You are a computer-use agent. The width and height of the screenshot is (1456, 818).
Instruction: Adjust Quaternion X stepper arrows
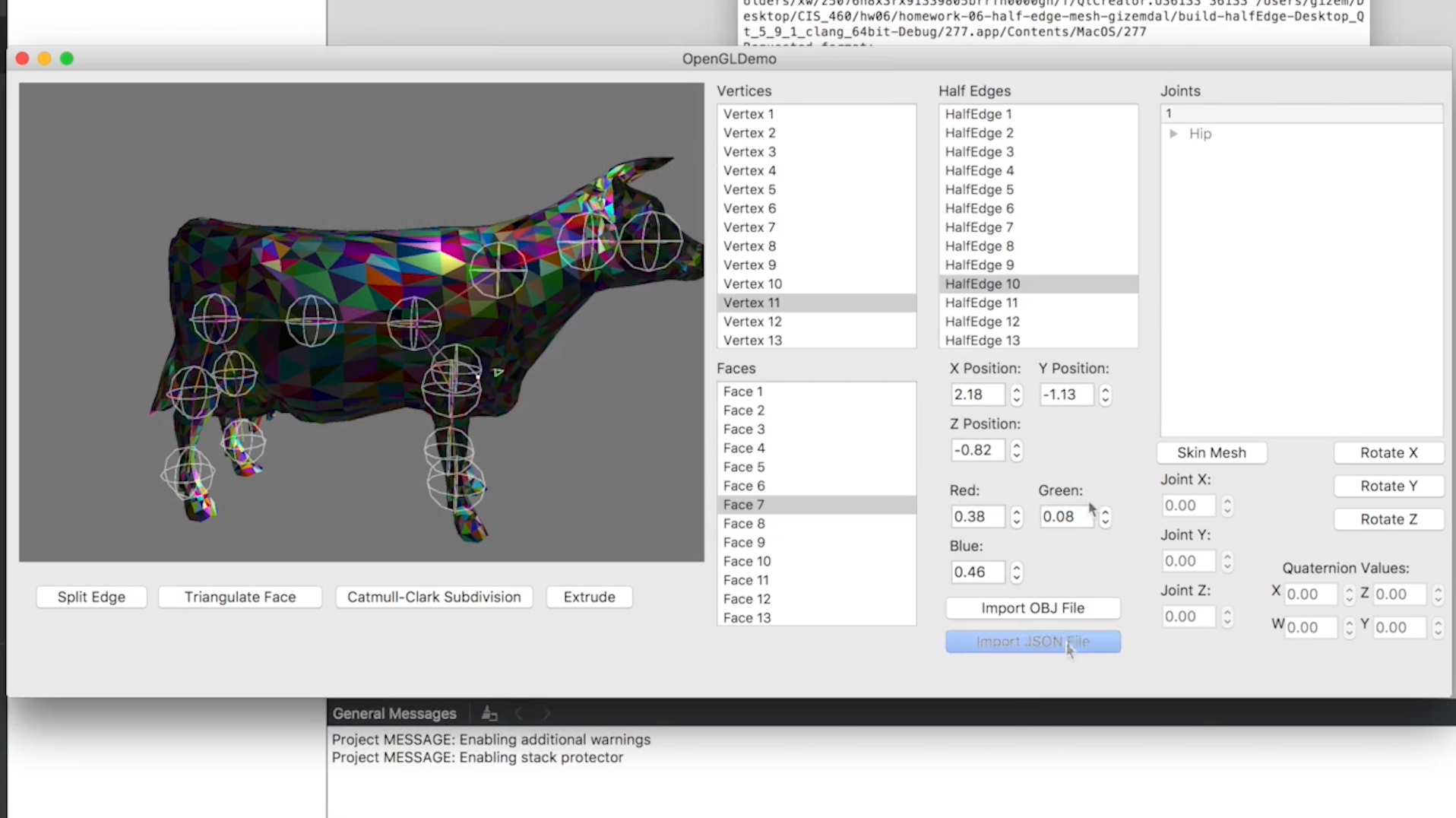coord(1349,594)
